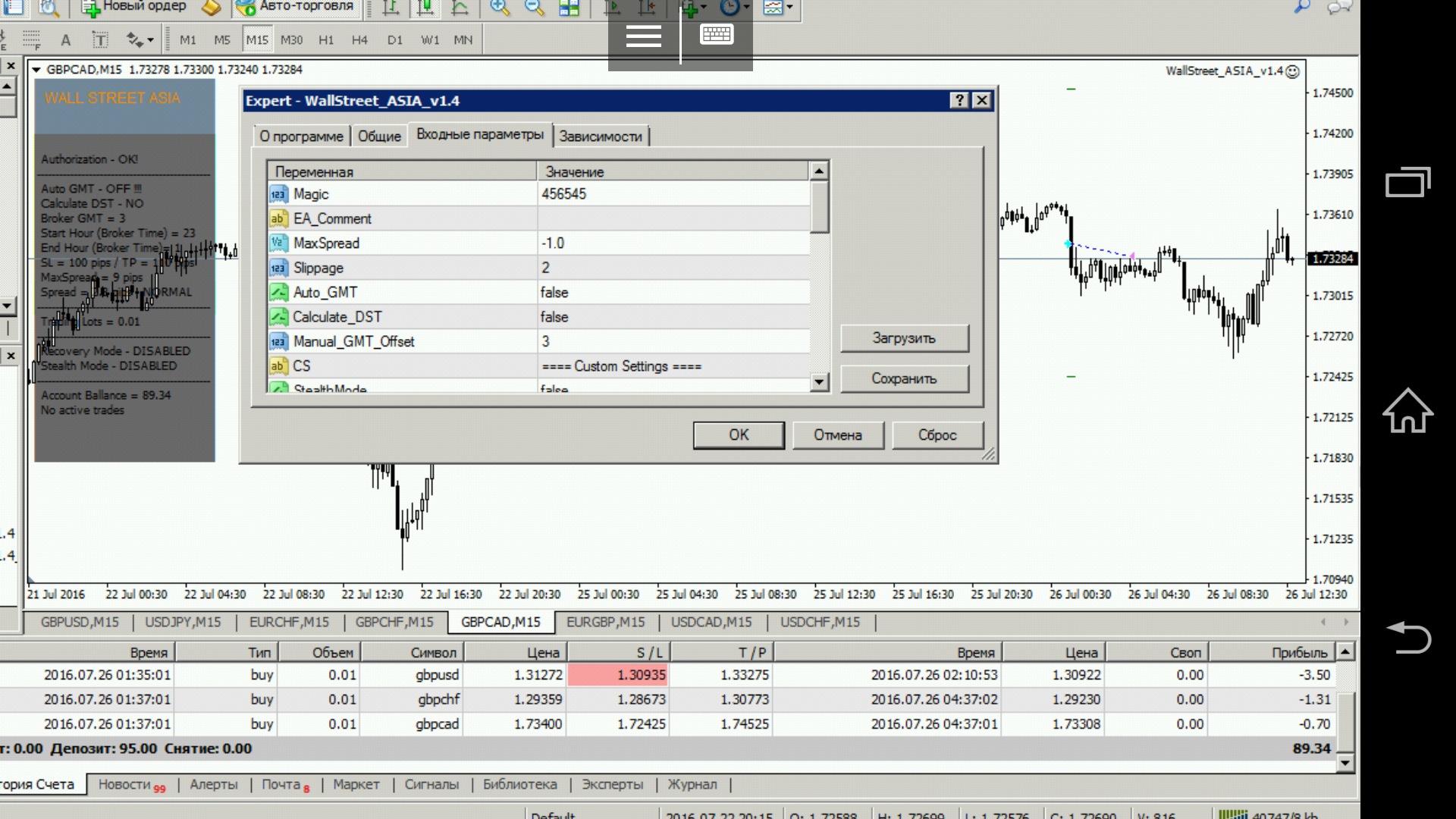The width and height of the screenshot is (1456, 819).
Task: Open the 'Эксперты' terminal tab
Action: (x=612, y=785)
